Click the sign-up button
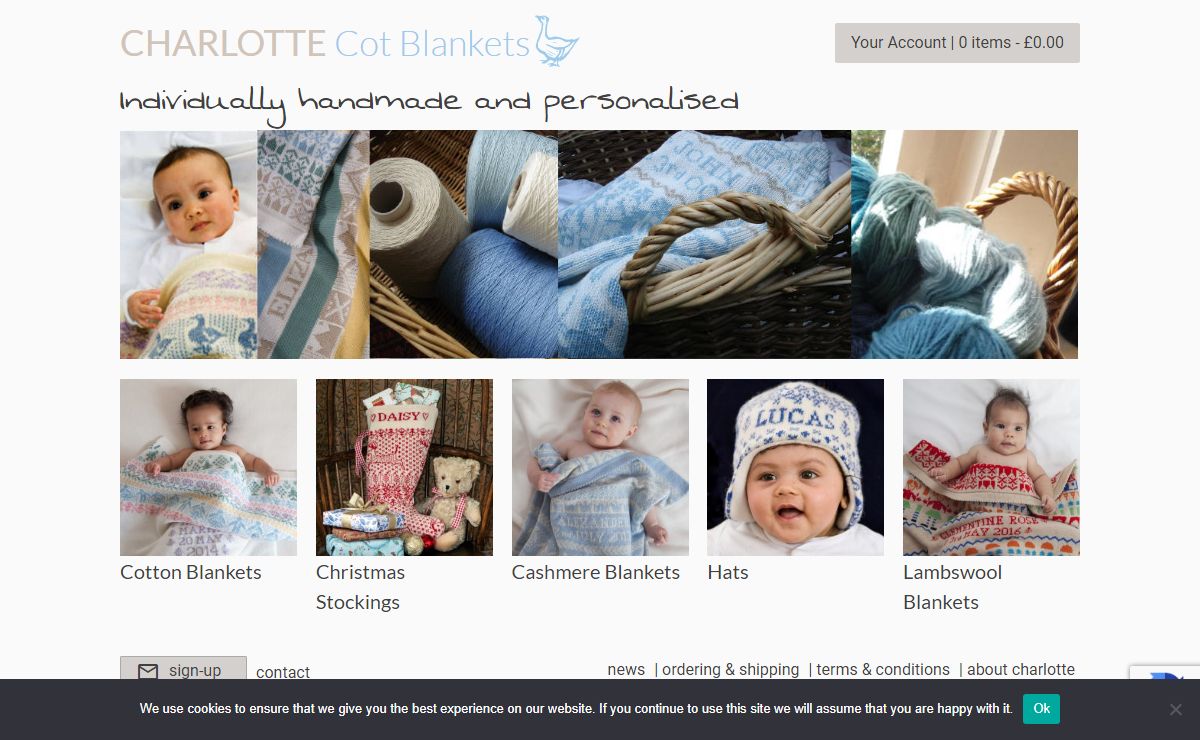The width and height of the screenshot is (1200, 740). coord(183,669)
